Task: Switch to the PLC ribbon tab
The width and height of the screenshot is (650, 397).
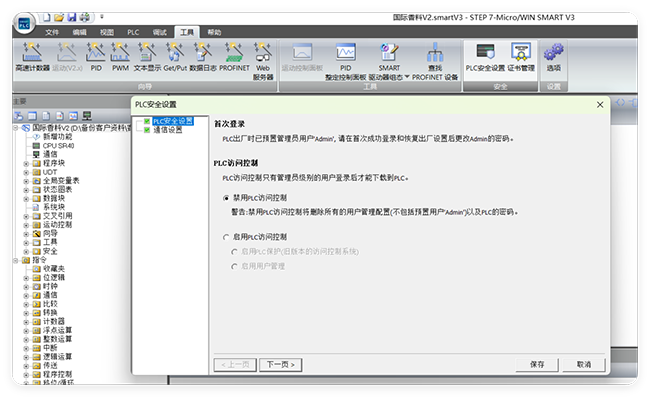Action: (x=133, y=32)
